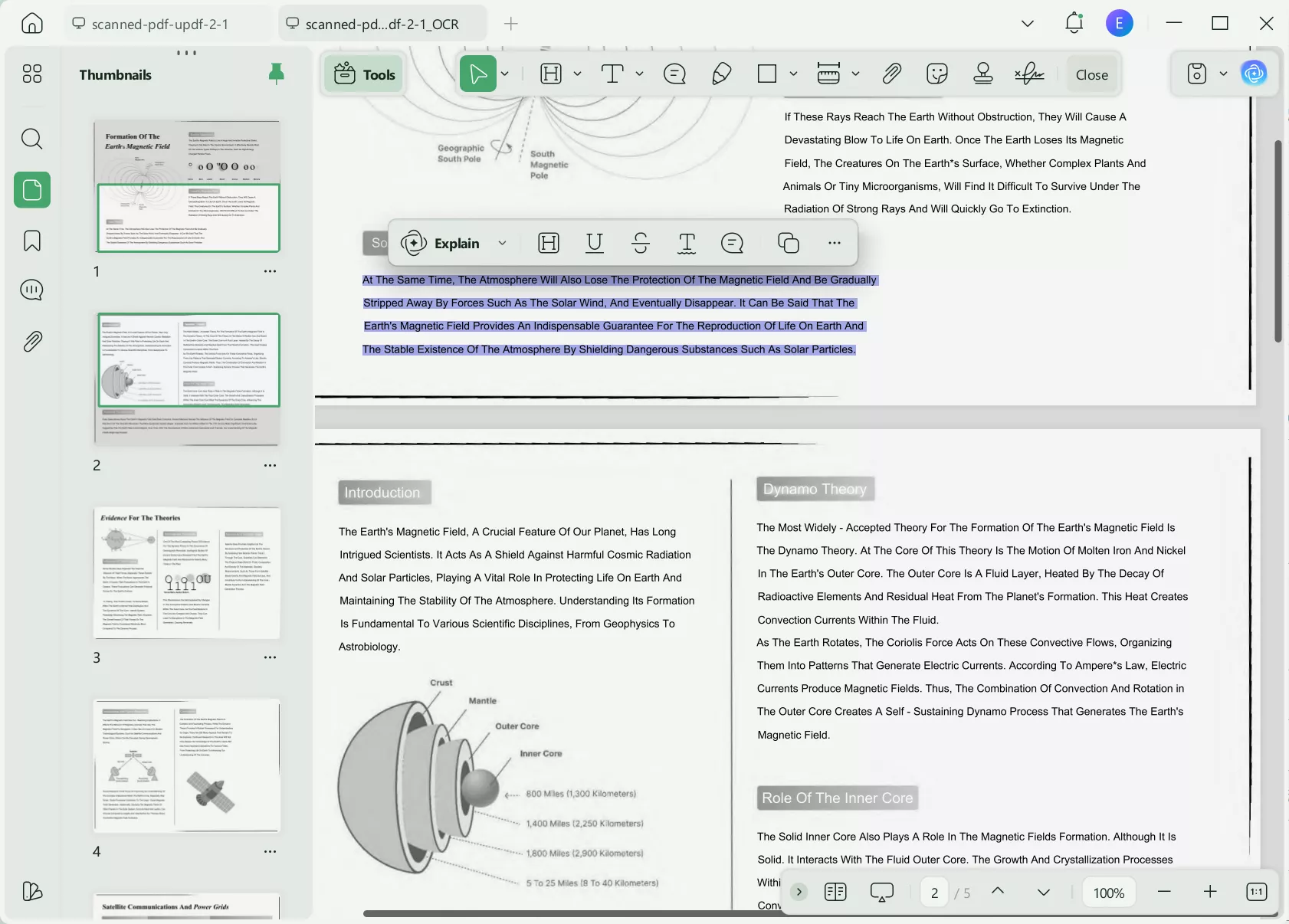Set zoom to actual size 1:1
Screen dimensions: 1289x924
click(1256, 892)
